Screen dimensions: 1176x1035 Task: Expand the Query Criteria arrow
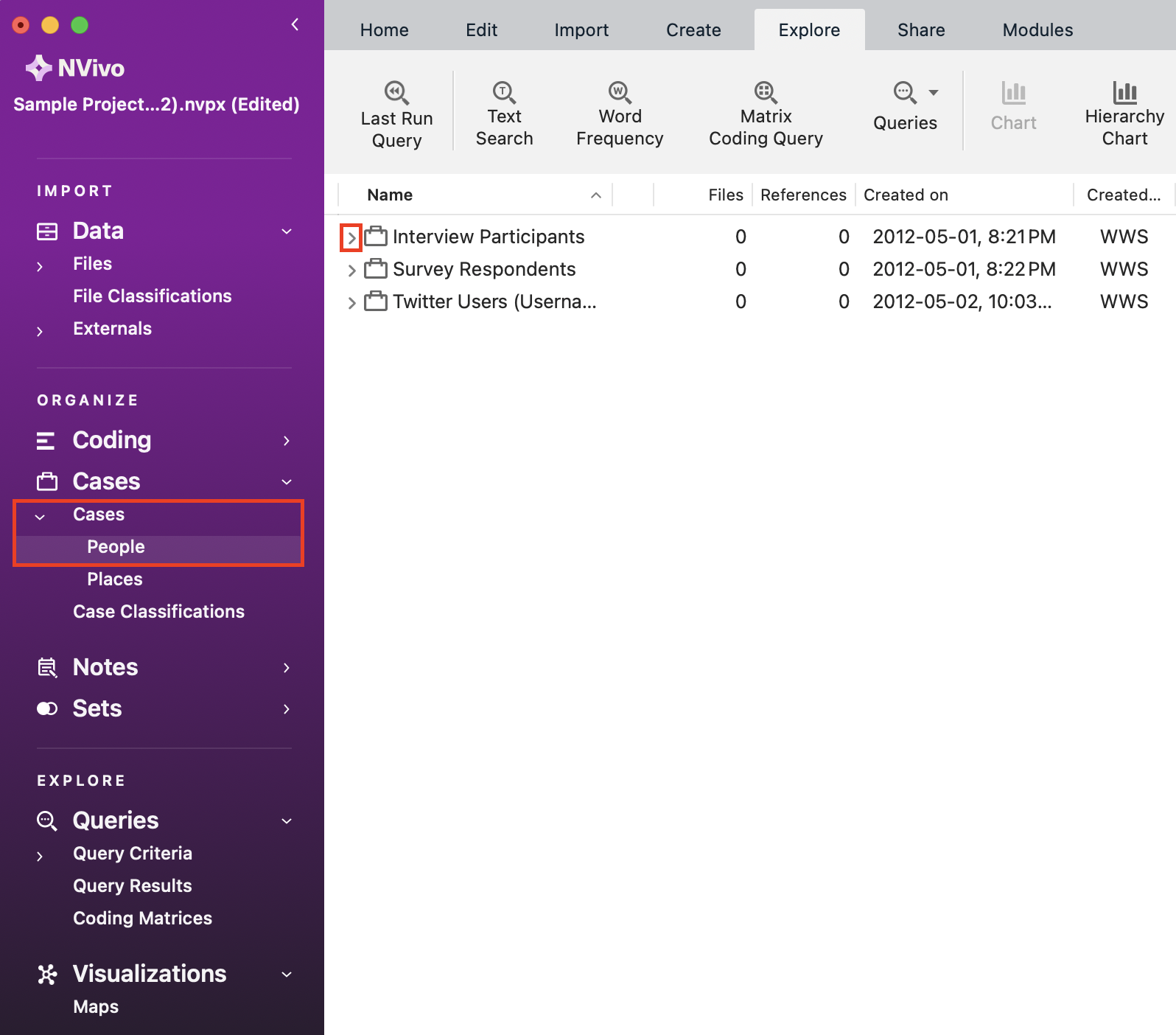point(40,856)
